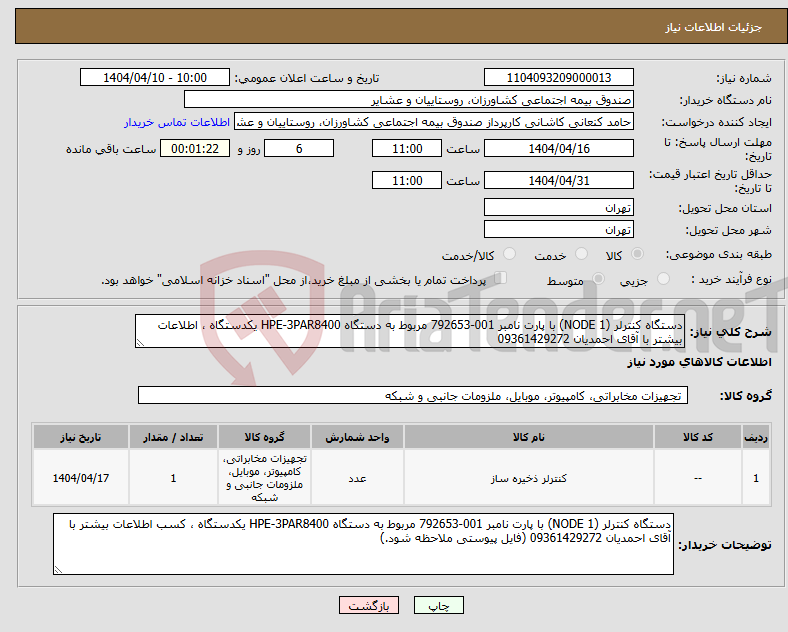Click the delivery city field تهران
Viewport: 788px width, 632px height.
pos(559,230)
